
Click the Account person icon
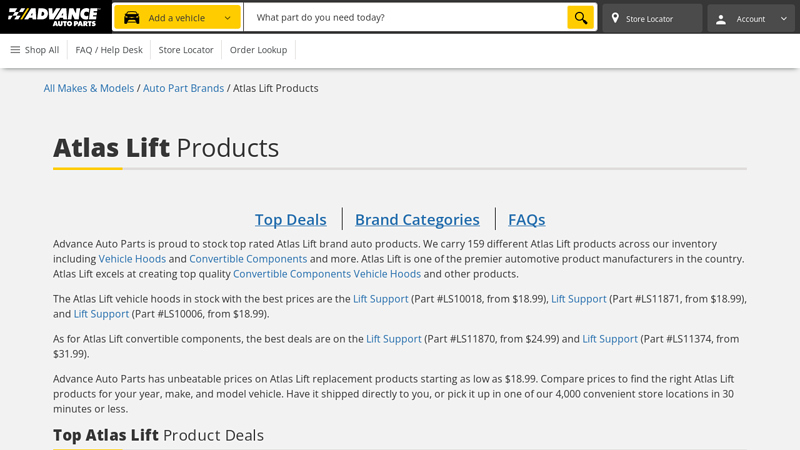(x=721, y=18)
